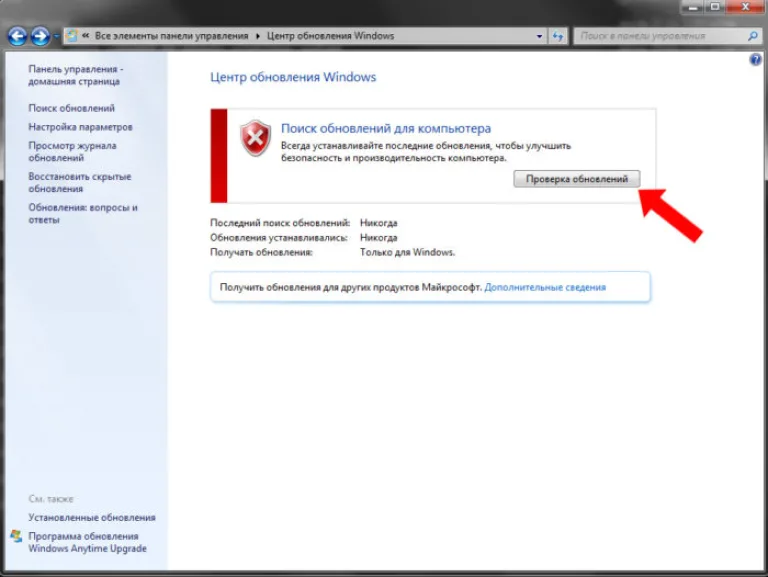Open Настройка параметров in the sidebar
Screen dimensions: 768x577
[80, 127]
